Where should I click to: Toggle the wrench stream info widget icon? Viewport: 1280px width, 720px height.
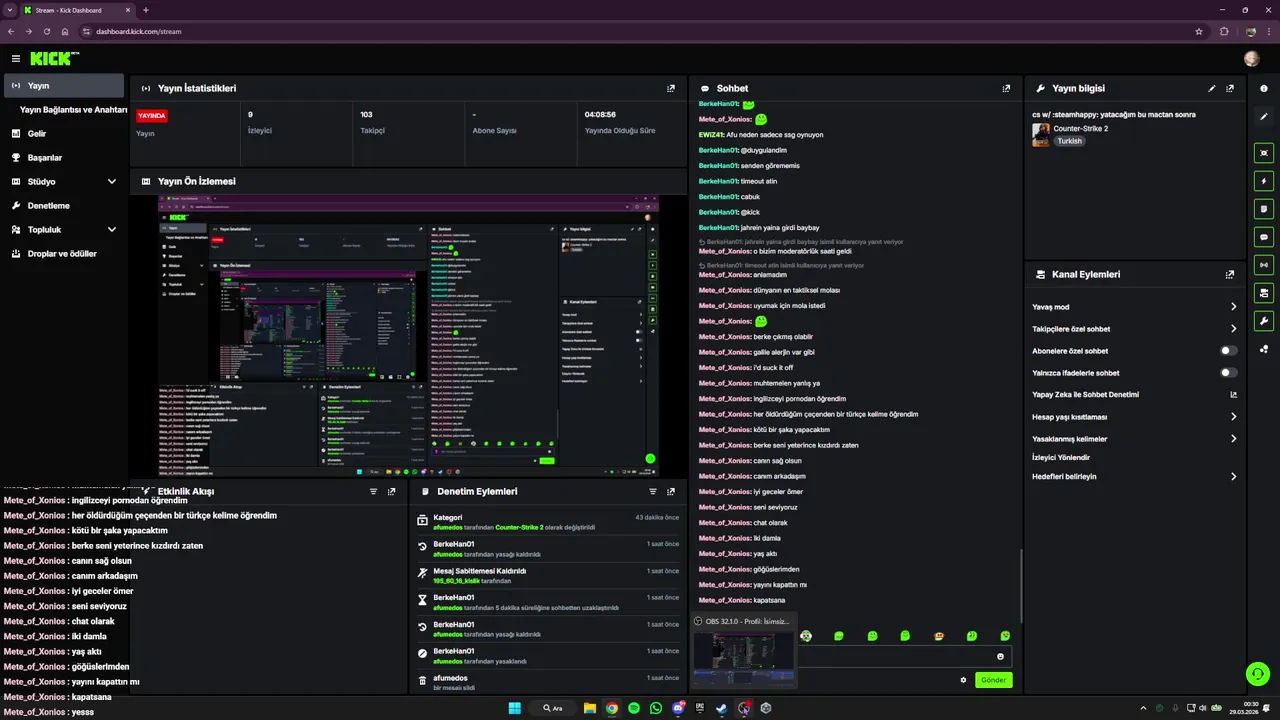coord(1264,321)
